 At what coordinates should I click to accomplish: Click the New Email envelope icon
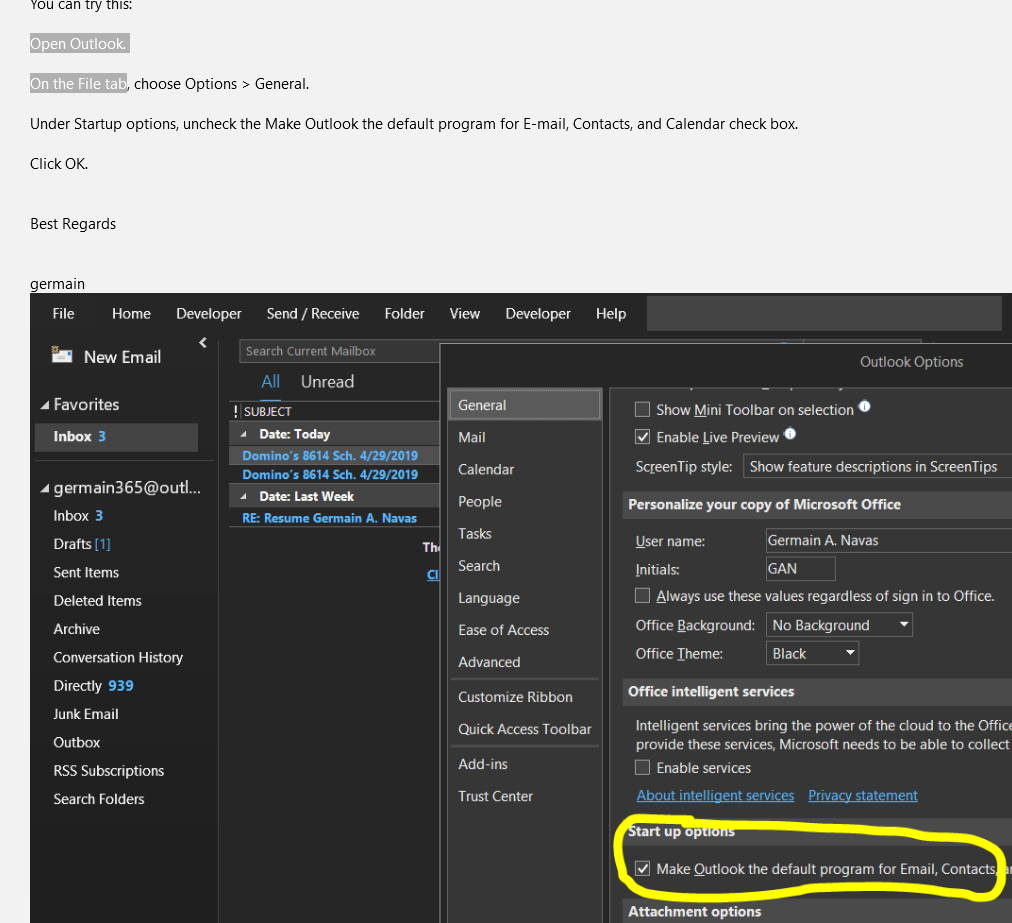[62, 355]
